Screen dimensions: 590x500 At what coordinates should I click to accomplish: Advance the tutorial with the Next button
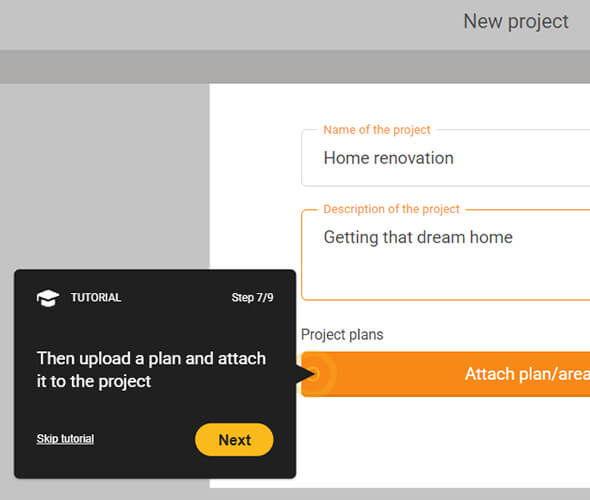click(x=234, y=440)
